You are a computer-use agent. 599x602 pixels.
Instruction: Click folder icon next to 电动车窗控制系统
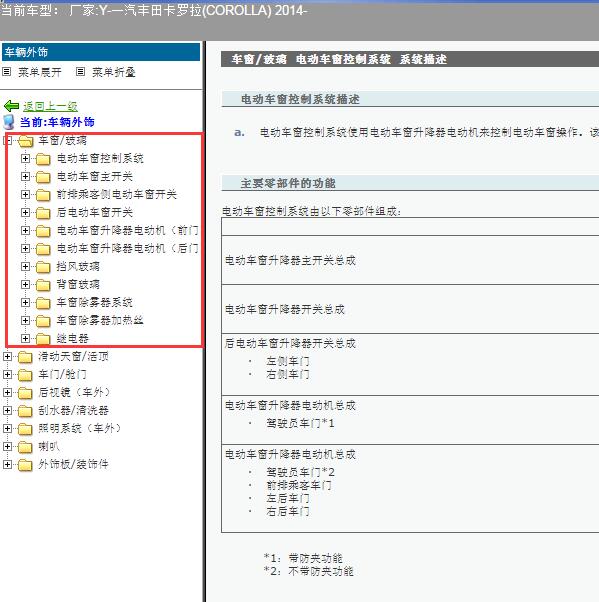click(x=43, y=159)
